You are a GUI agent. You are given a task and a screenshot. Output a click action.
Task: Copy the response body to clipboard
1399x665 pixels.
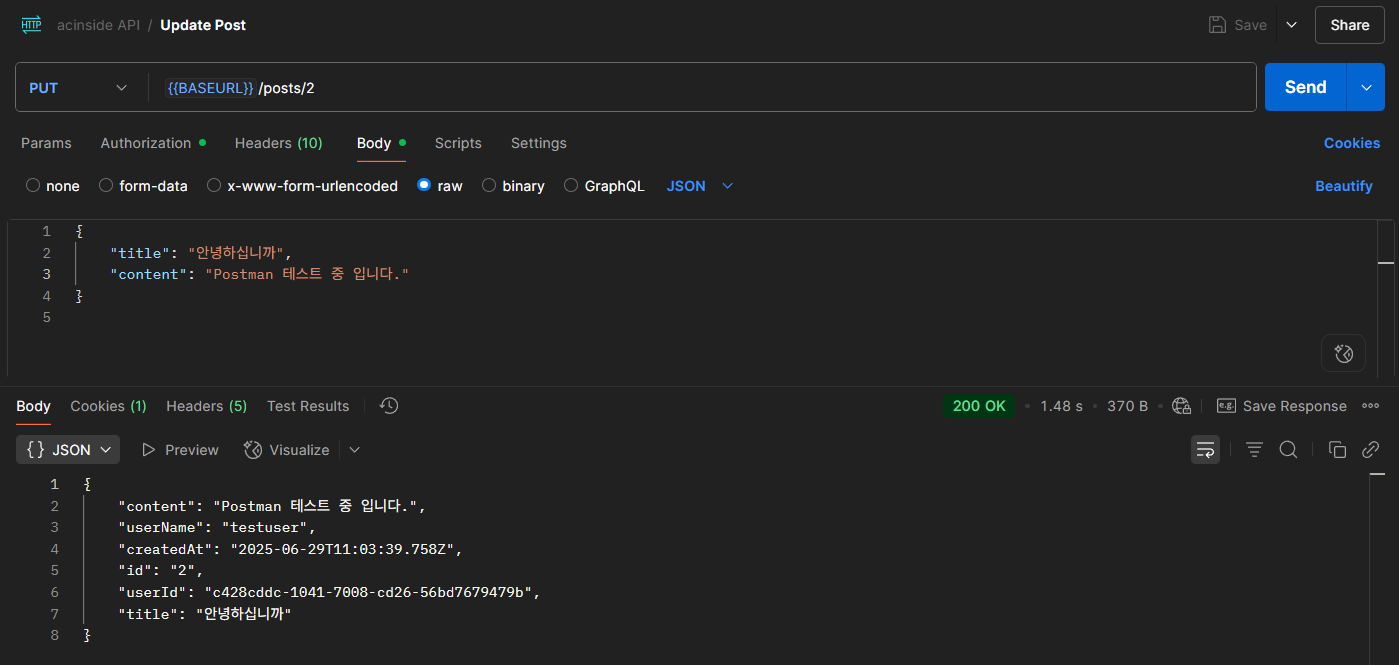(1337, 450)
